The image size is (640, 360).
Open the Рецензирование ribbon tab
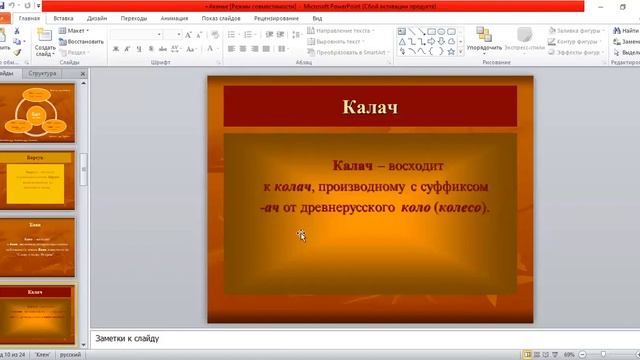coord(276,18)
